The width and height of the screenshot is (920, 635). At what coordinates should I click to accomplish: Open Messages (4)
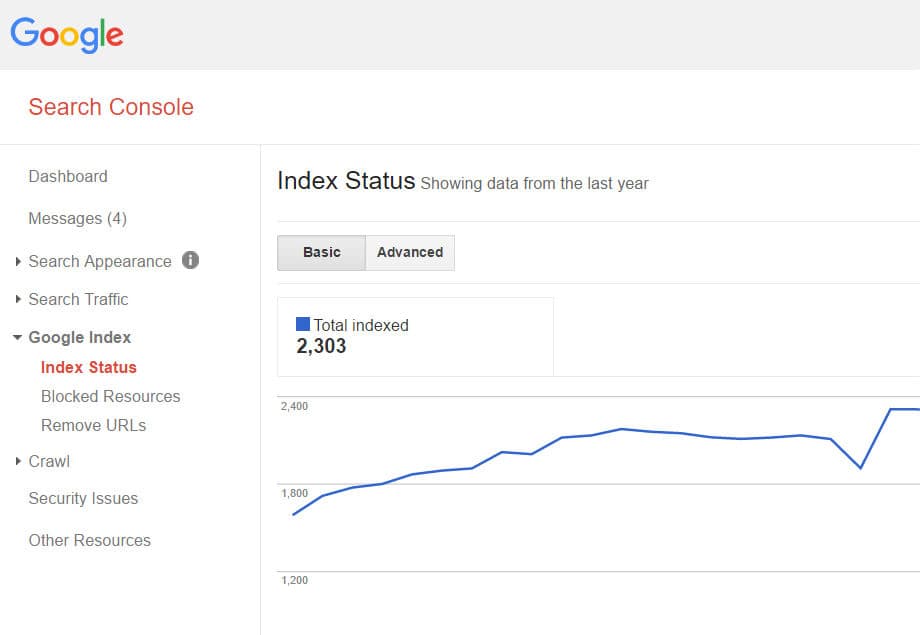coord(77,218)
